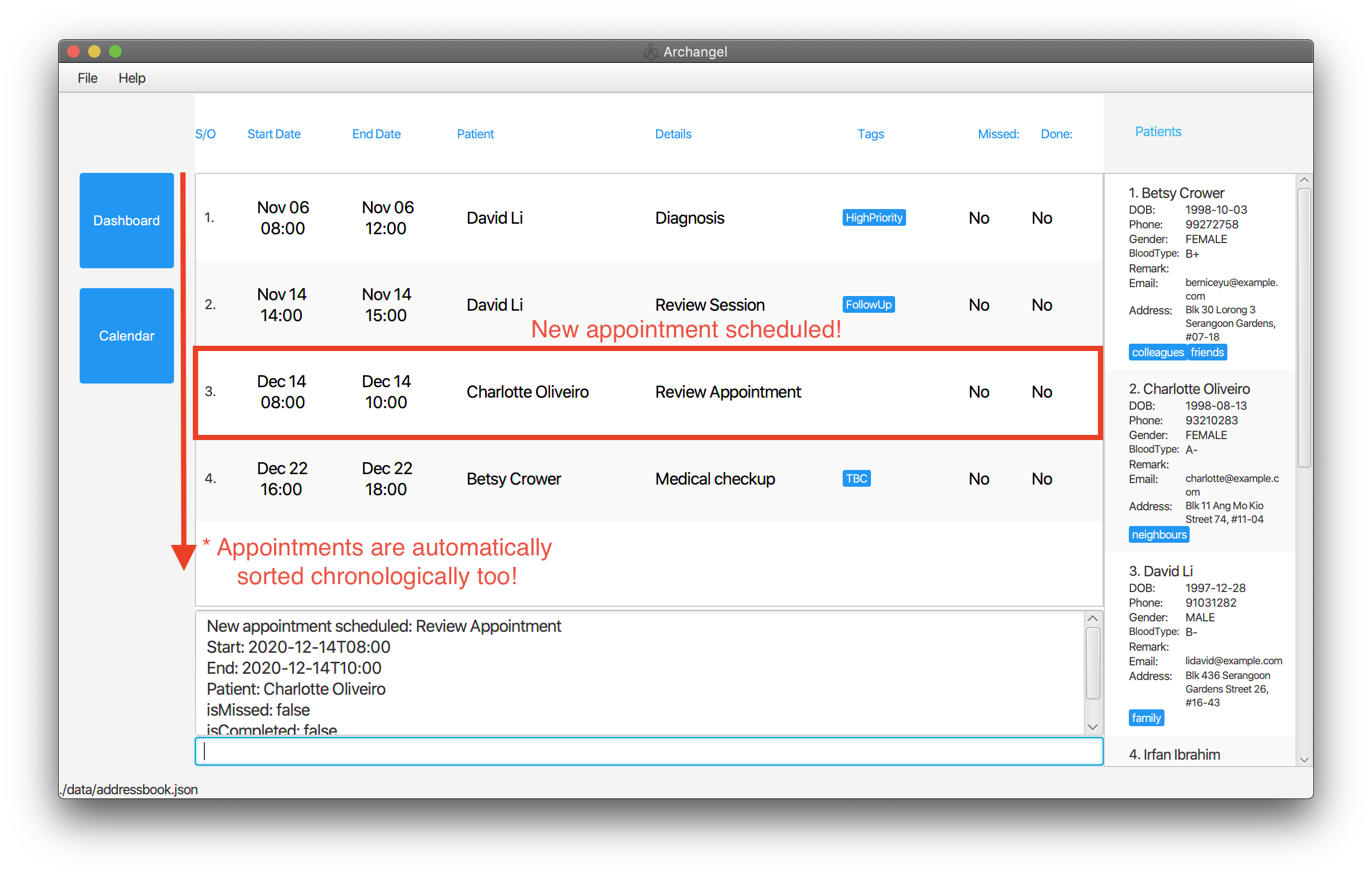Image resolution: width=1372 pixels, height=876 pixels.
Task: Select appointment 1 Diagnosis row
Action: [648, 217]
